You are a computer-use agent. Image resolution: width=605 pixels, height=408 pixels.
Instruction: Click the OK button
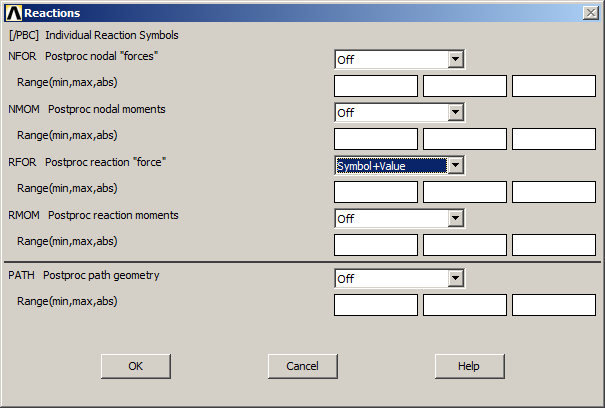(135, 366)
